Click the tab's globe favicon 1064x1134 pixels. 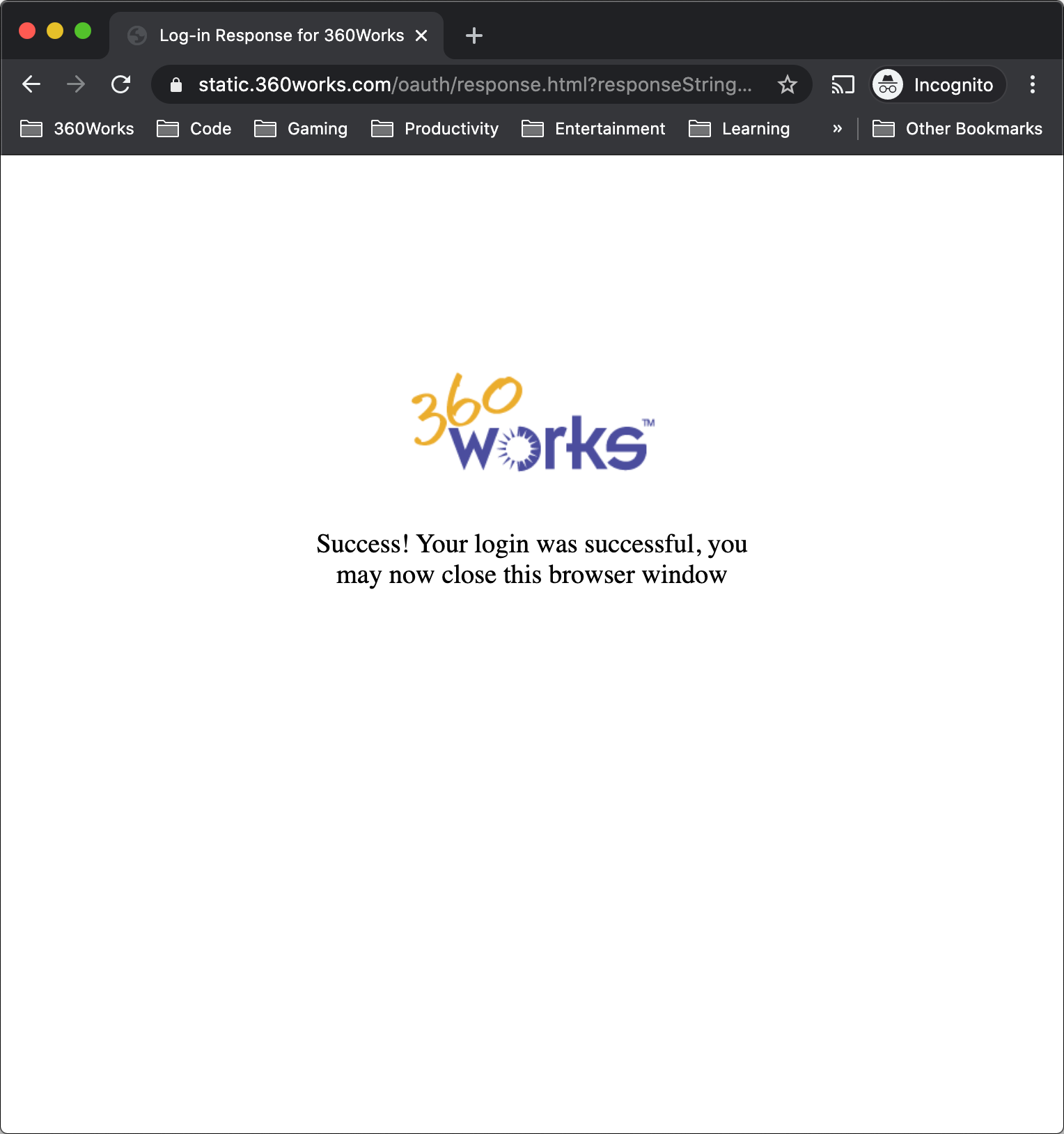click(x=137, y=36)
